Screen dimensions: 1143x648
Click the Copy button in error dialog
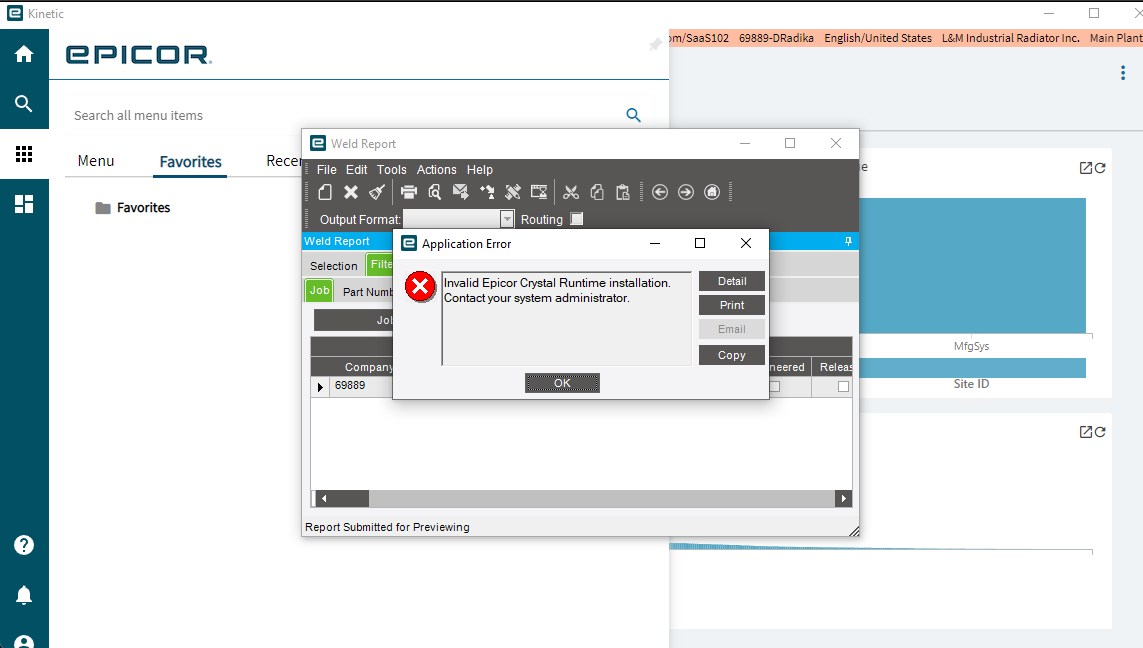[732, 355]
